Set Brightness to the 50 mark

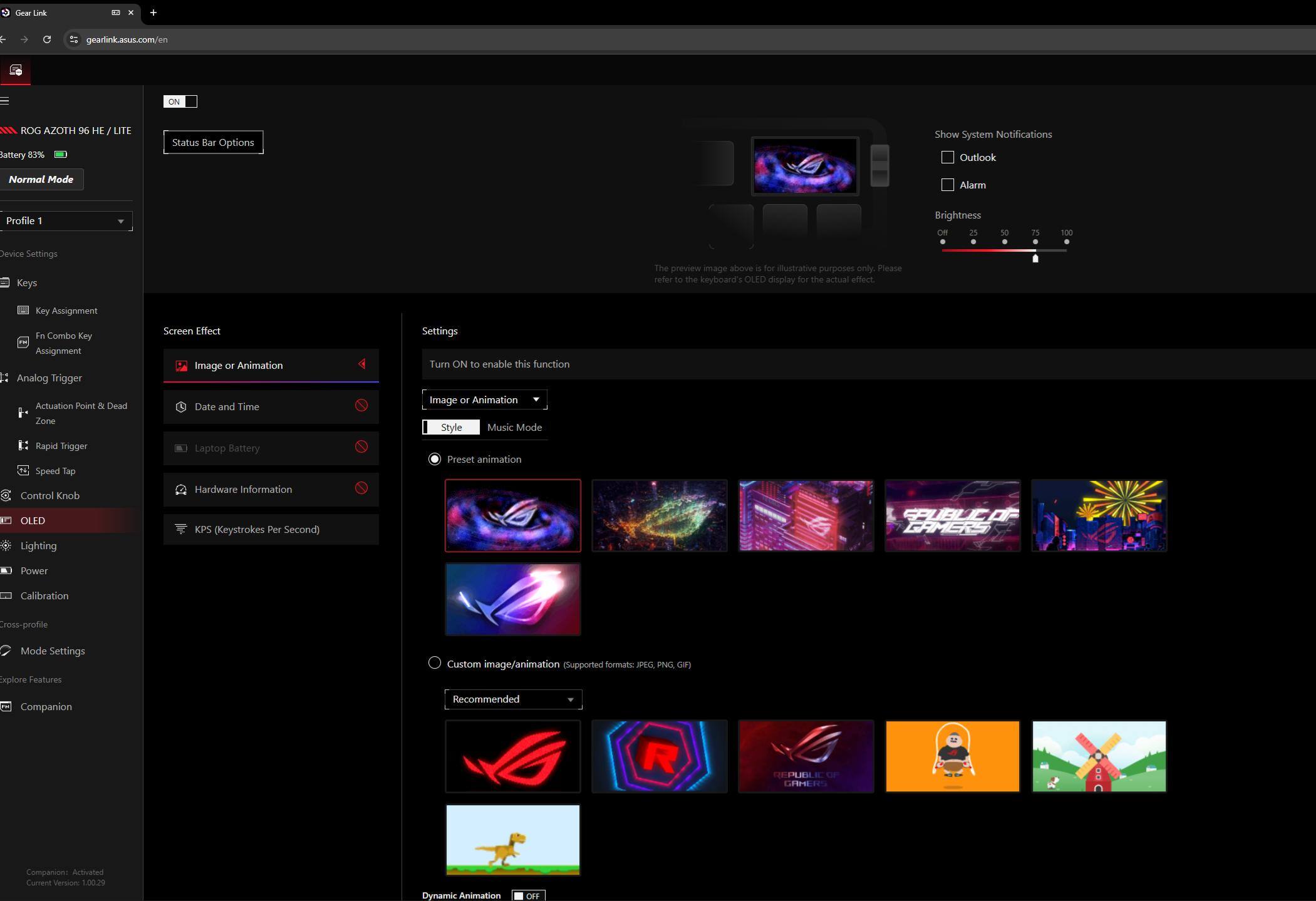click(x=1005, y=242)
